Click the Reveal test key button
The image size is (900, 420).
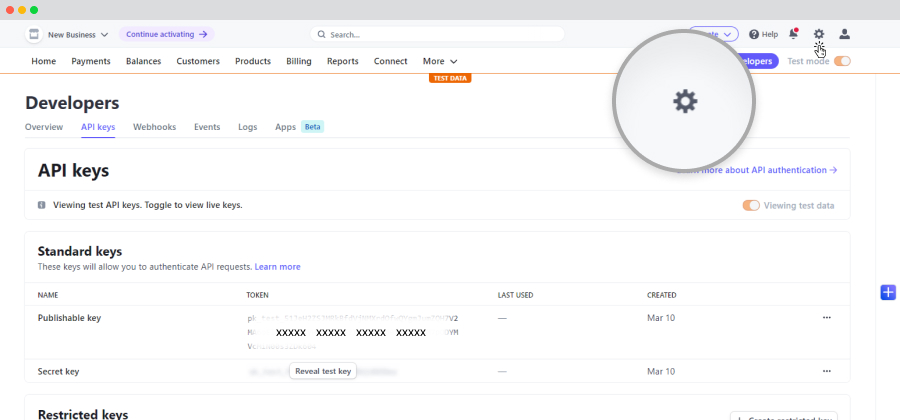click(x=323, y=371)
